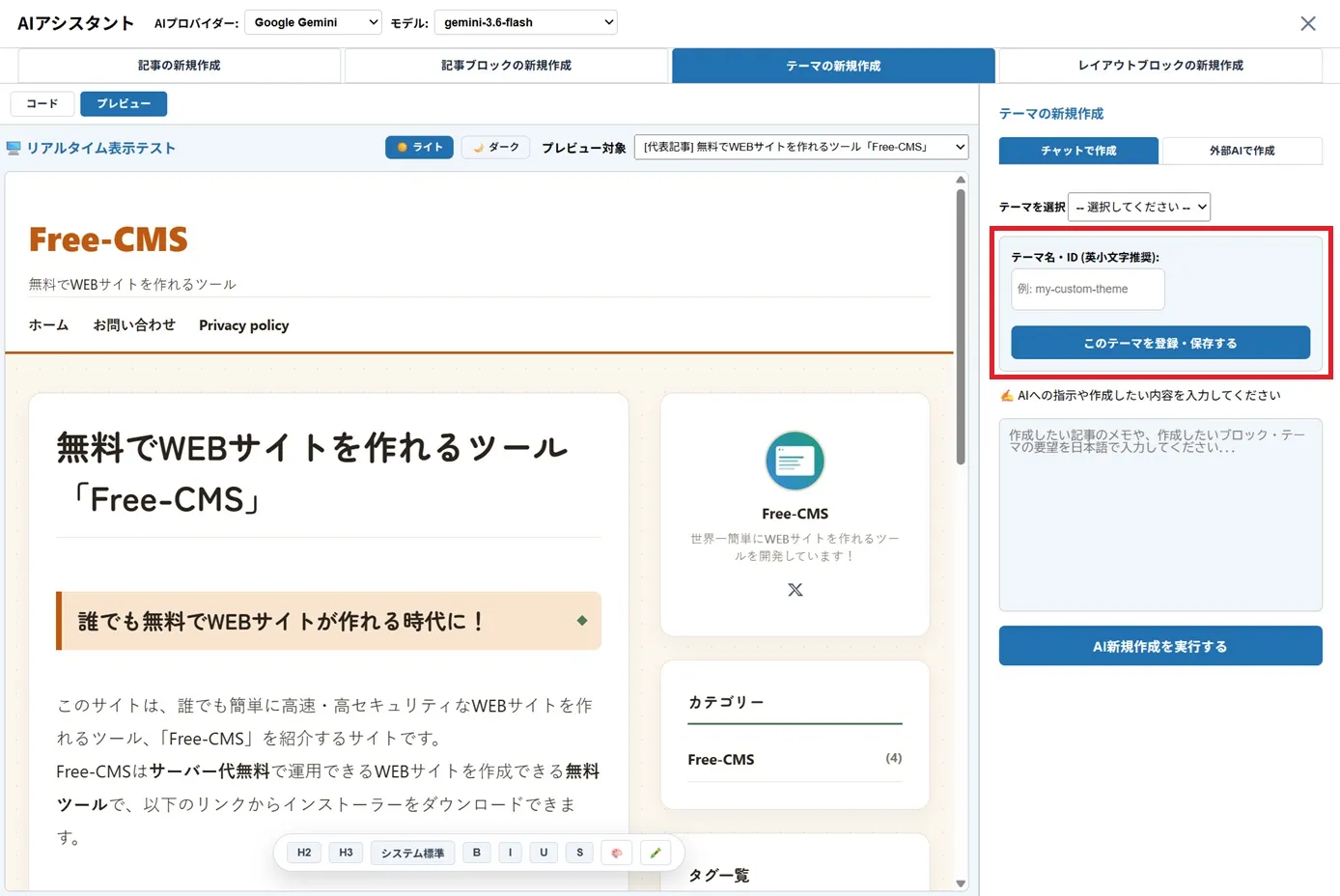Toggle underline formatting (U)
Viewport: 1340px width, 896px height.
(544, 853)
